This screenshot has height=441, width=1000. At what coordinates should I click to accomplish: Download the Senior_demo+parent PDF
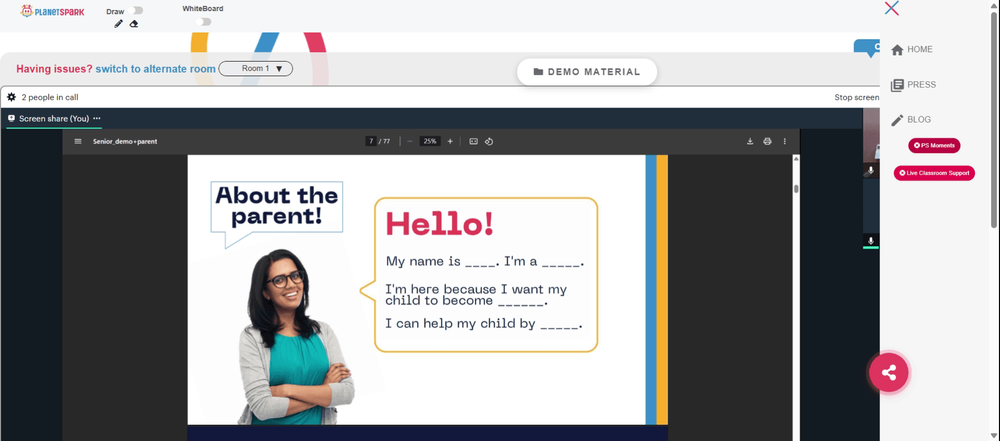[750, 141]
